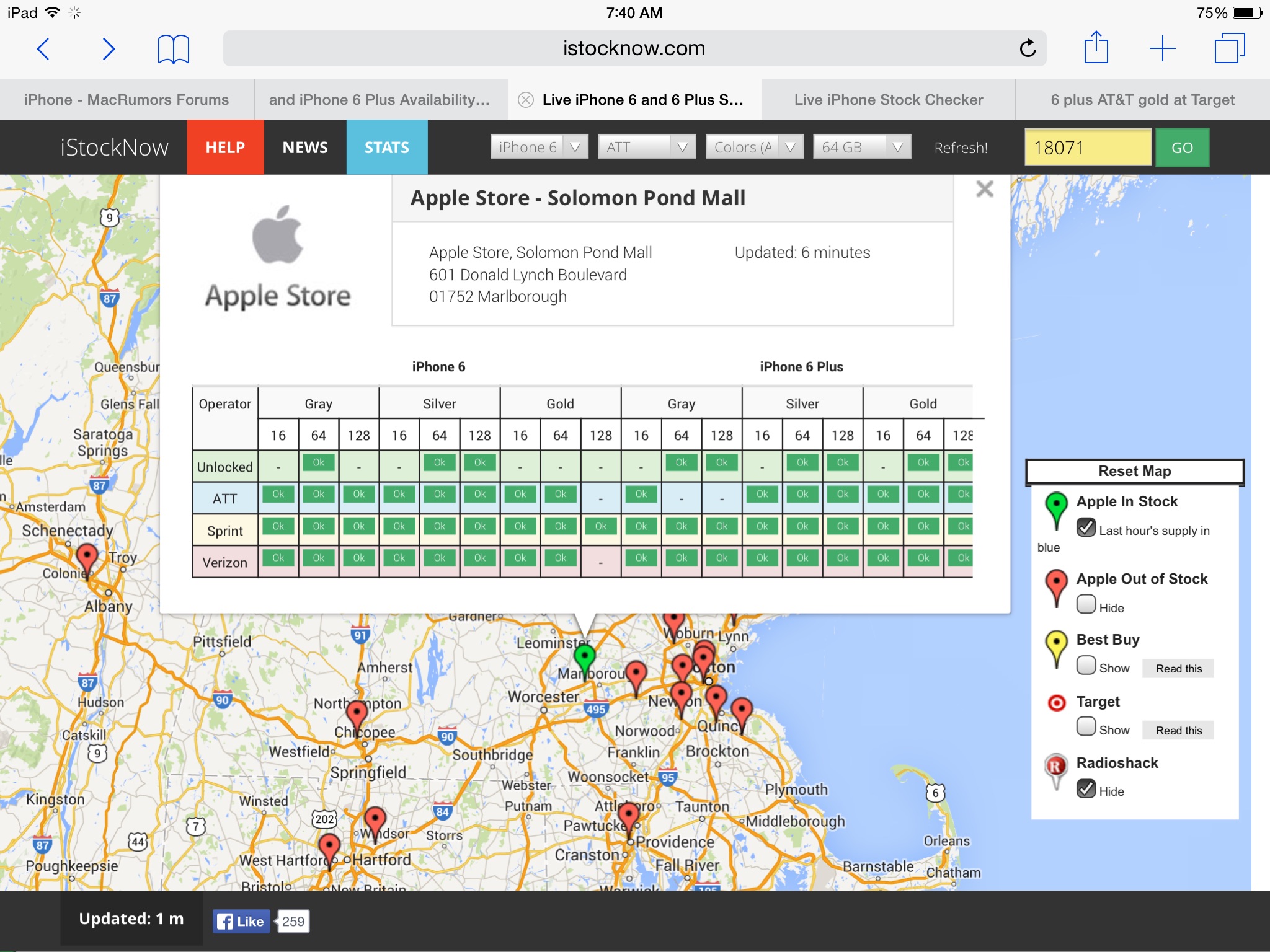The width and height of the screenshot is (1270, 952).
Task: Uncheck Hide under Radioshack
Action: point(1086,788)
